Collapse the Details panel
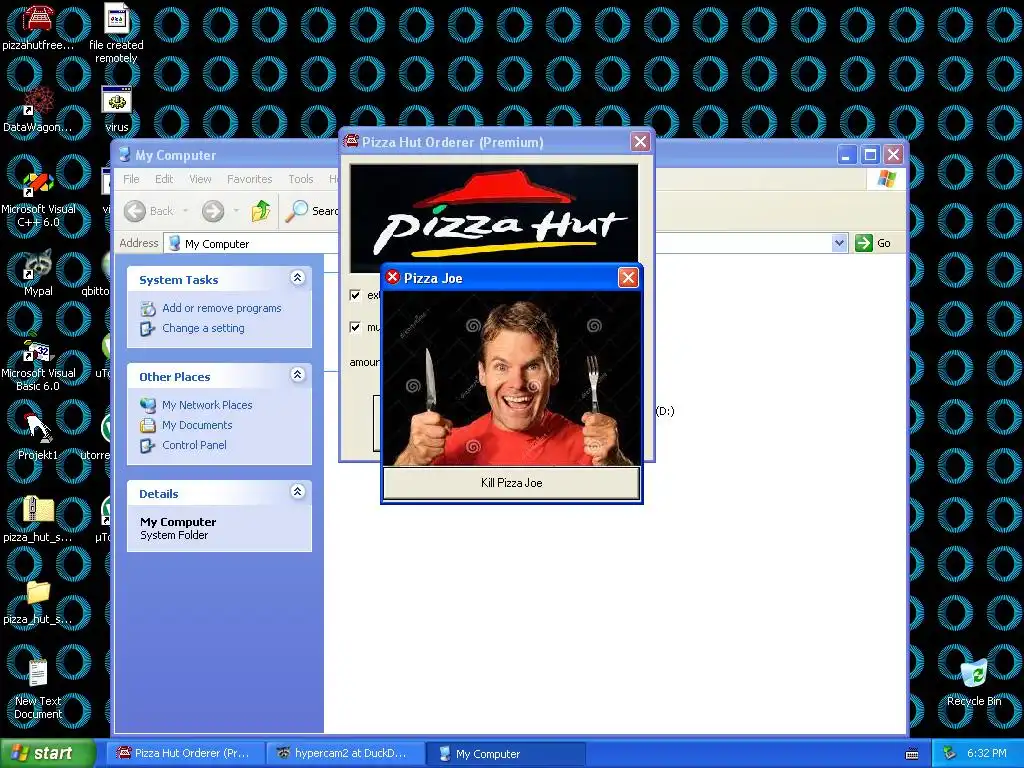Image resolution: width=1024 pixels, height=768 pixels. tap(297, 491)
